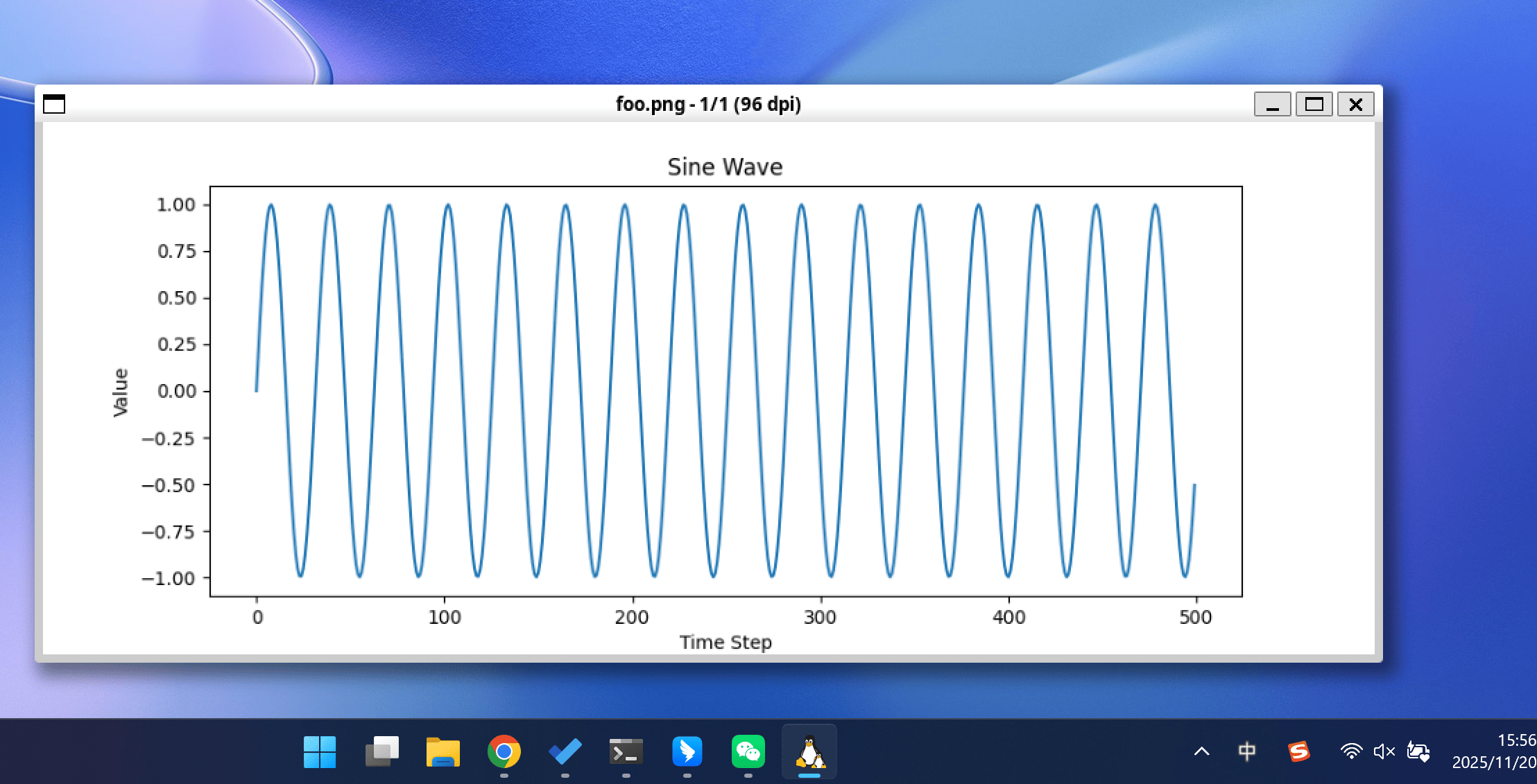Image resolution: width=1537 pixels, height=784 pixels.
Task: Click the Linux penguin taskbar icon
Action: click(x=809, y=752)
